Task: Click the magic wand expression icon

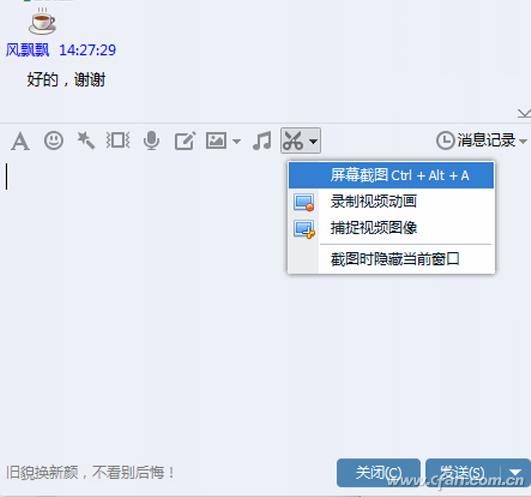Action: click(85, 140)
